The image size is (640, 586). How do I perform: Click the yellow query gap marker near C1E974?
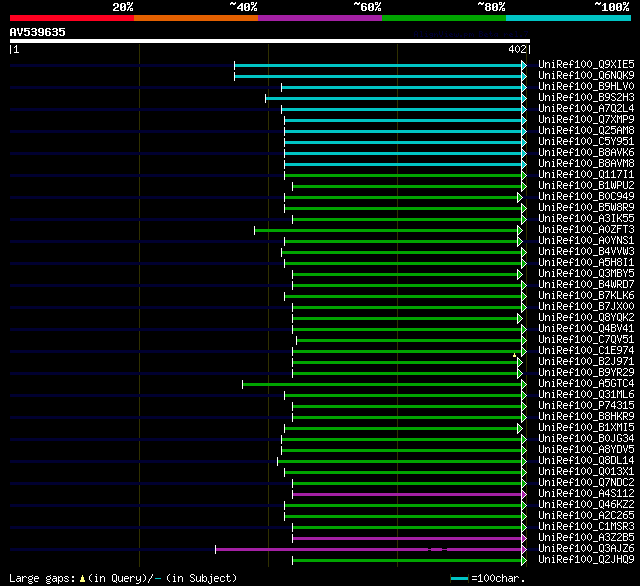[x=514, y=355]
